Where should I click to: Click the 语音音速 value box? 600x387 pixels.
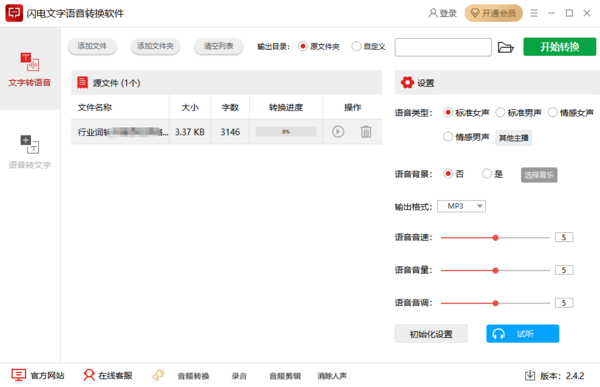564,237
